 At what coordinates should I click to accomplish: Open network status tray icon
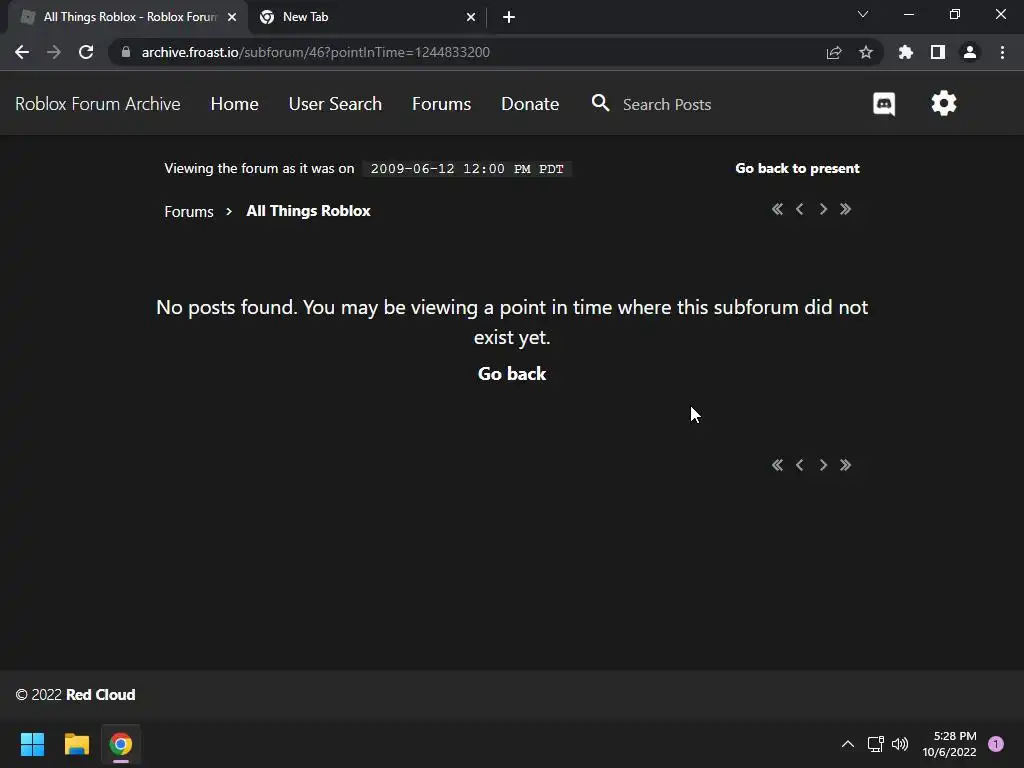(x=876, y=744)
